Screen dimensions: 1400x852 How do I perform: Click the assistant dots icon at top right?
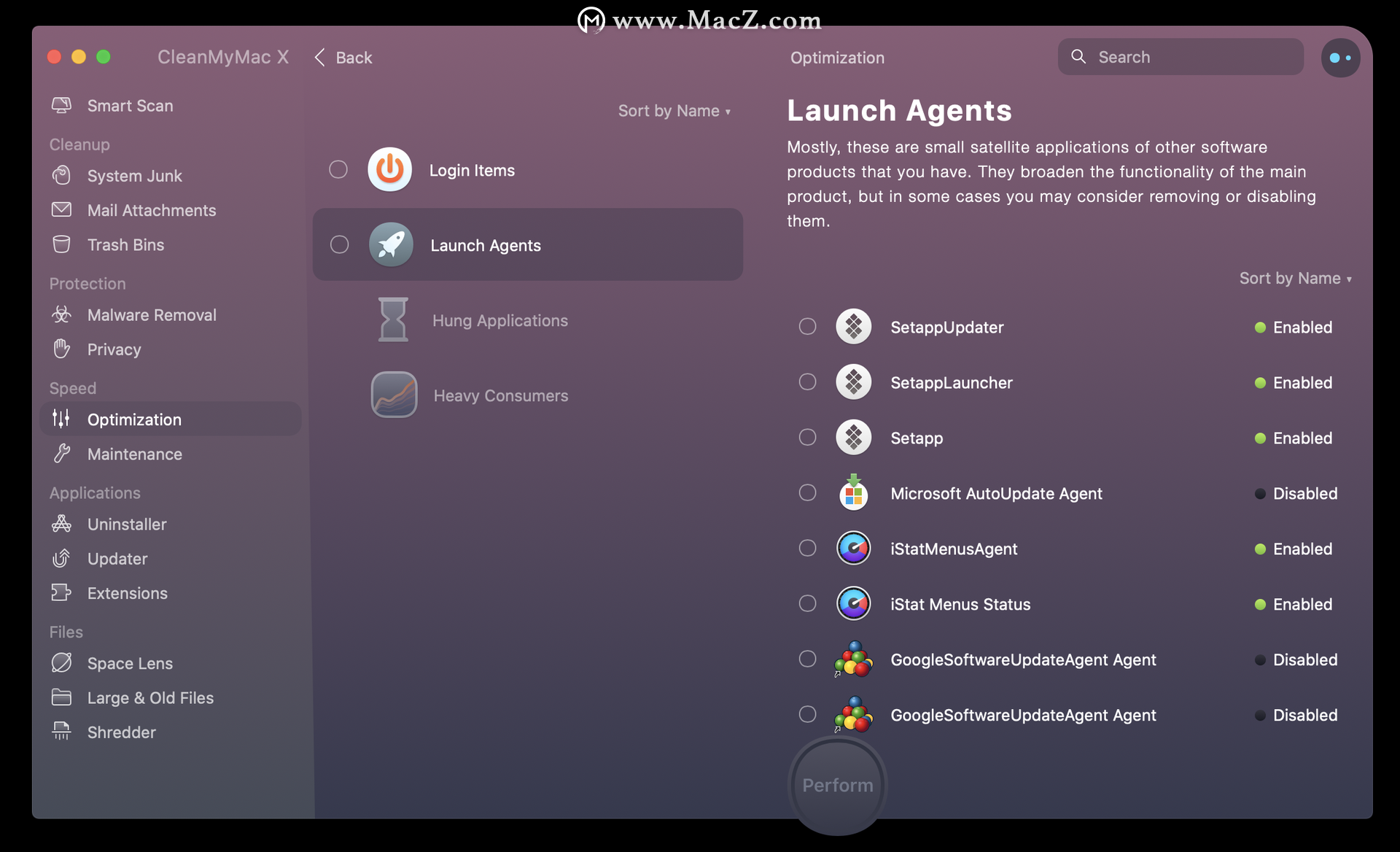(1340, 58)
